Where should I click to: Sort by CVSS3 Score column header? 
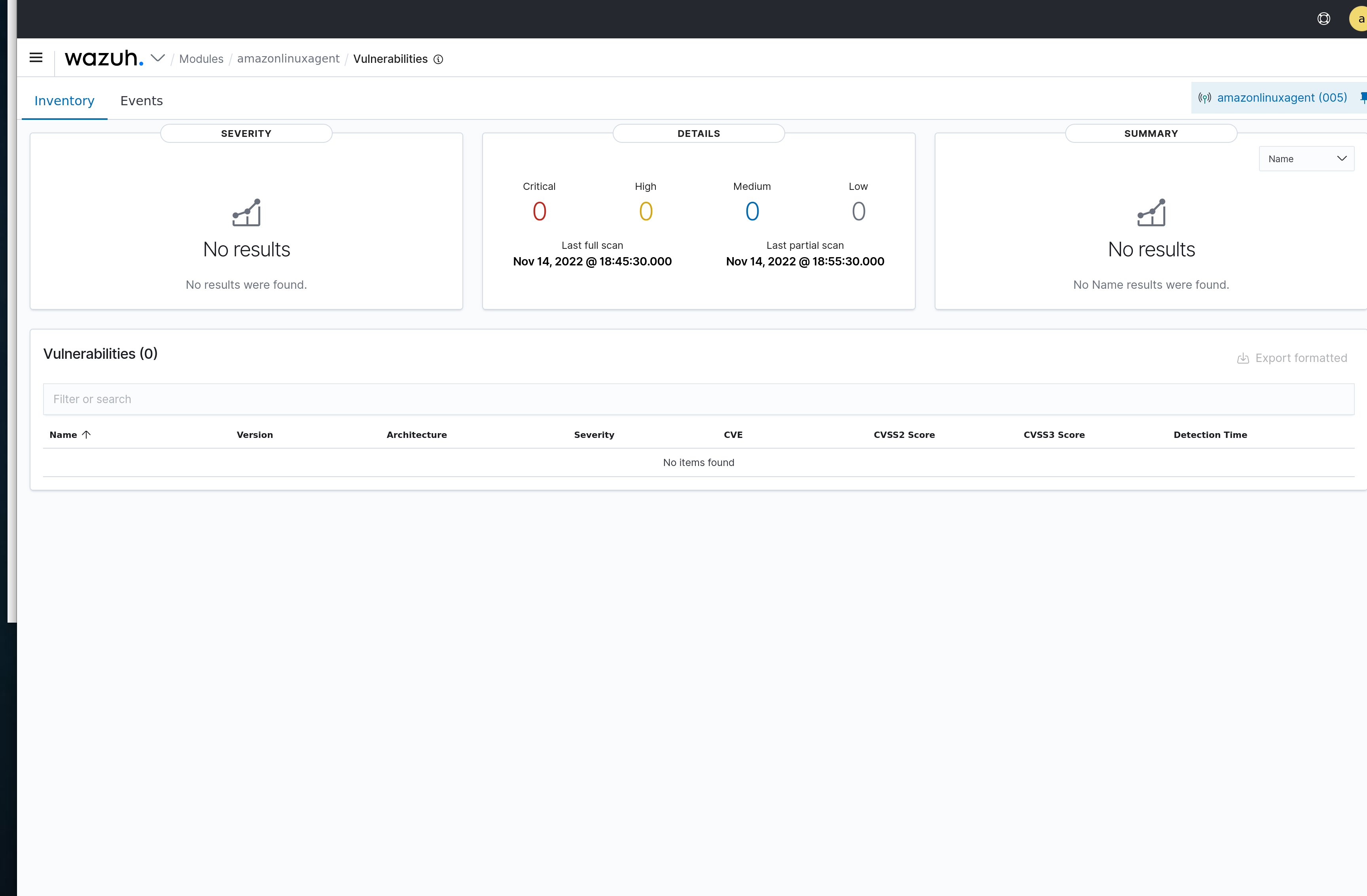tap(1054, 435)
